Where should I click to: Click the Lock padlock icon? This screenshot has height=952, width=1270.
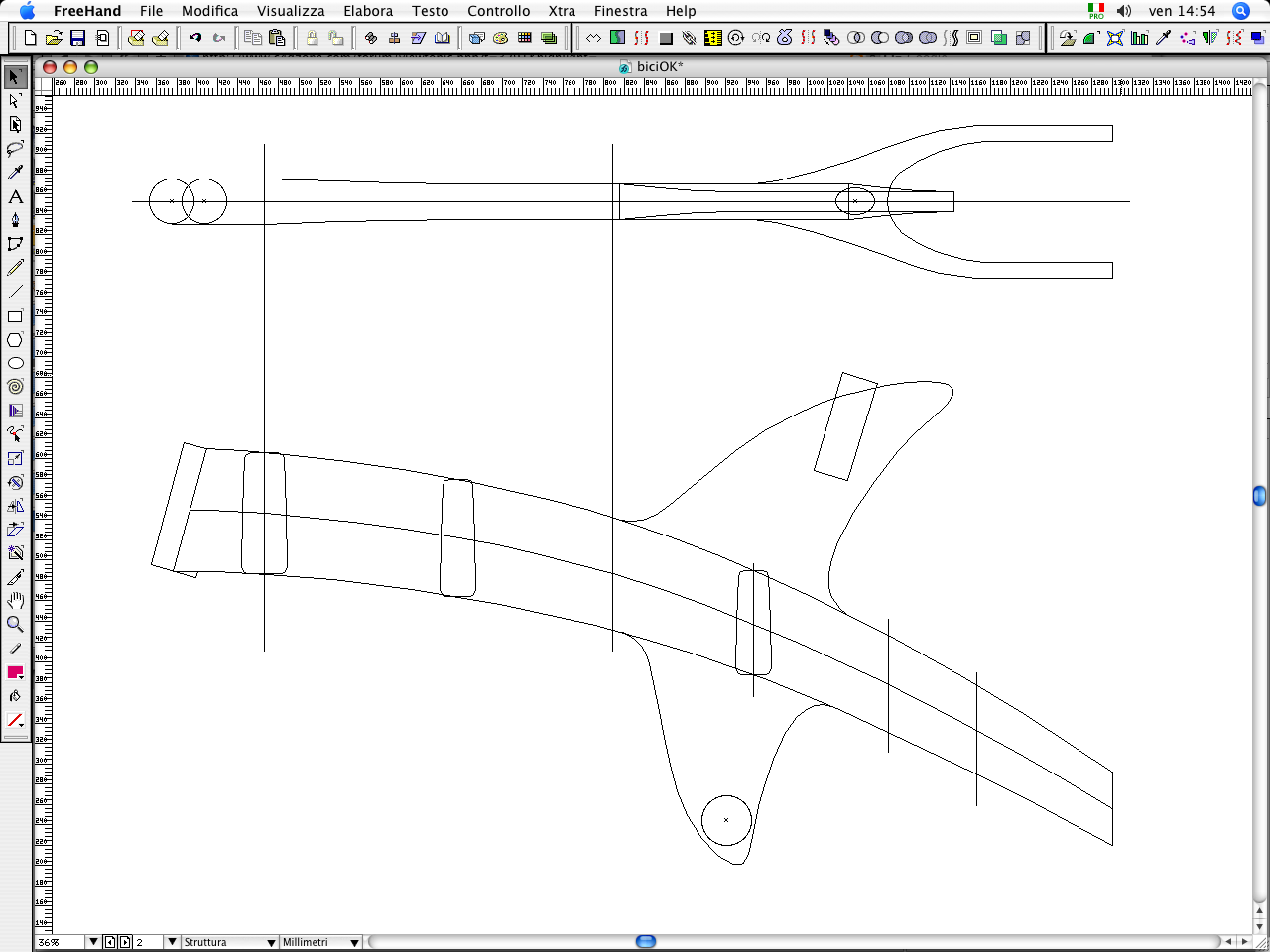(x=312, y=38)
